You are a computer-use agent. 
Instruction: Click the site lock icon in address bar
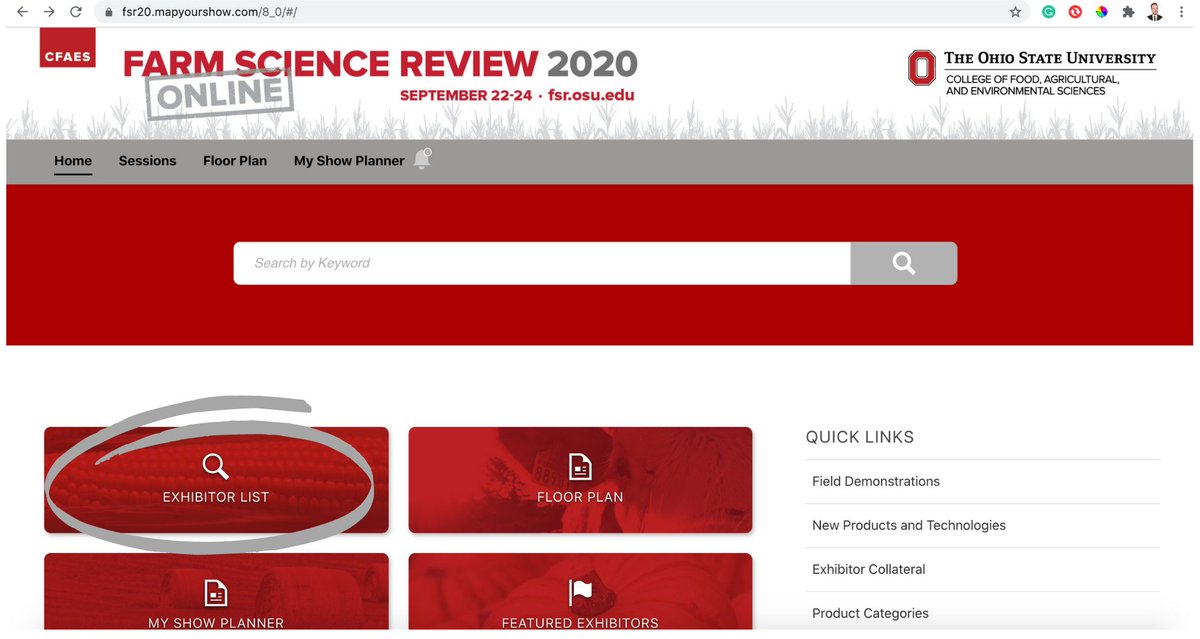(110, 12)
